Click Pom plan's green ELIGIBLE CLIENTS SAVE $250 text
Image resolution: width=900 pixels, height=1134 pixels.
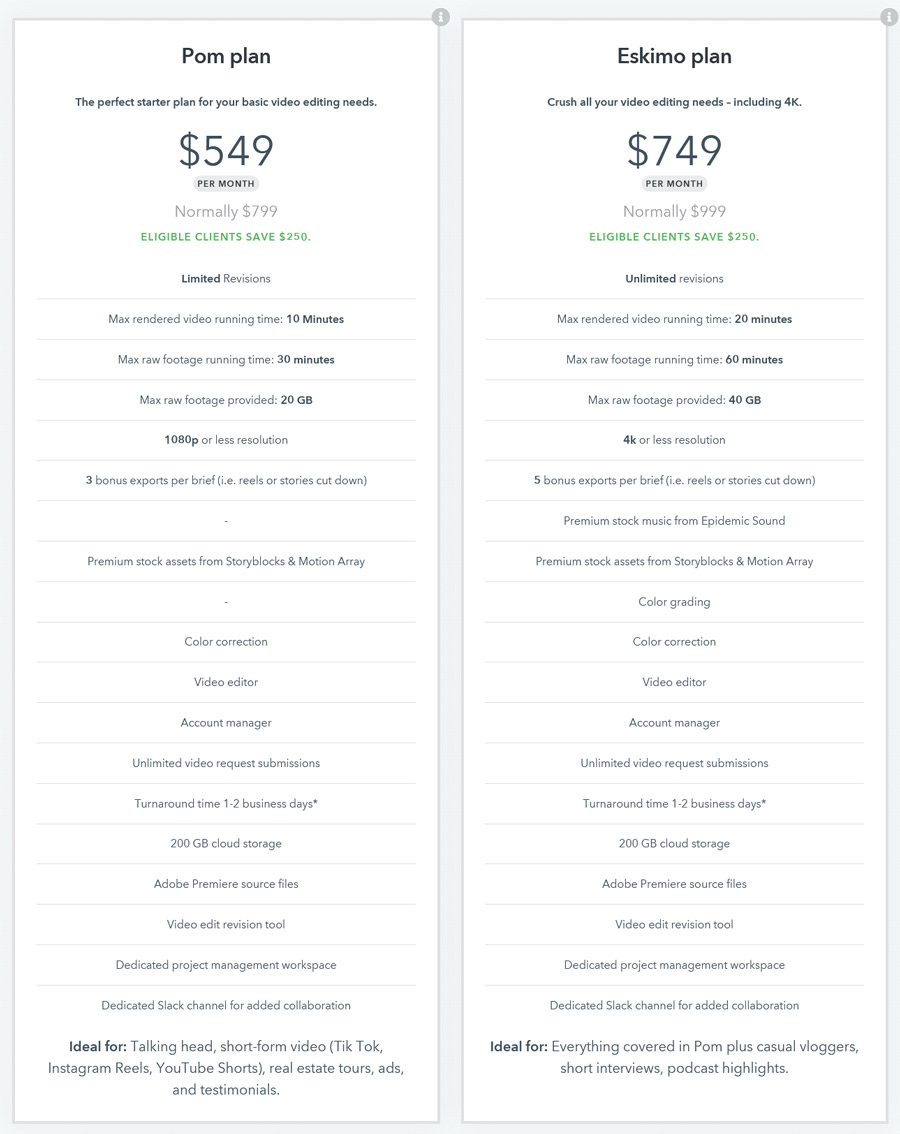(x=226, y=236)
